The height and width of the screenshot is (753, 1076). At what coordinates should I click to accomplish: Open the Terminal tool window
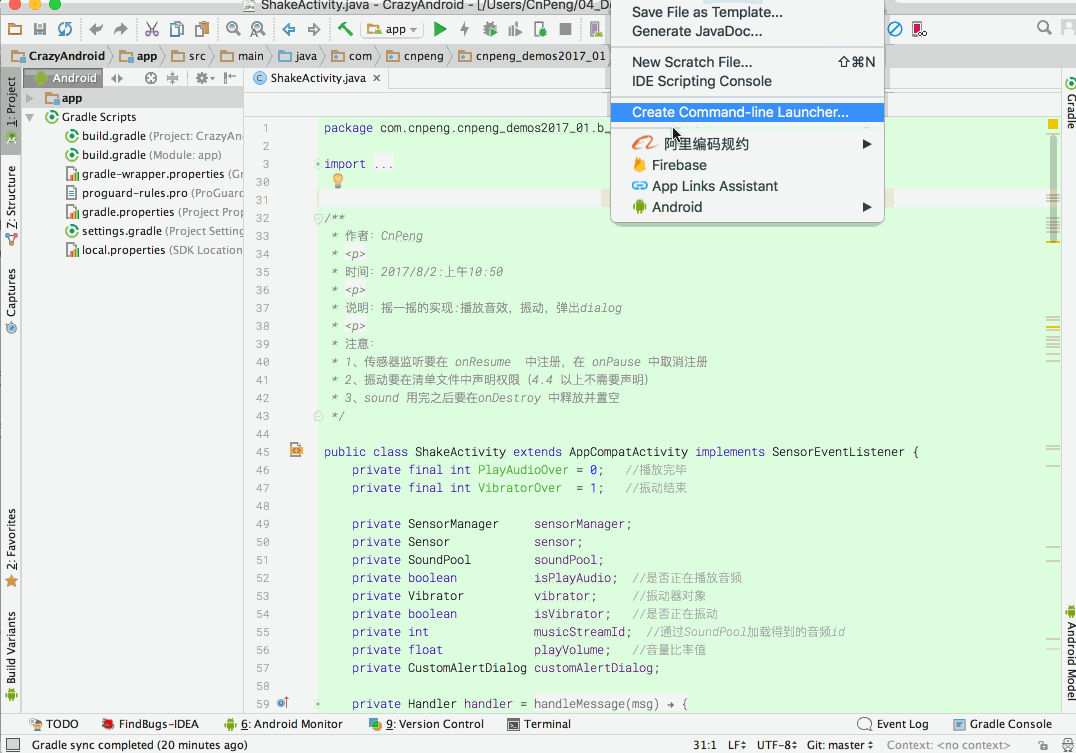tap(539, 724)
